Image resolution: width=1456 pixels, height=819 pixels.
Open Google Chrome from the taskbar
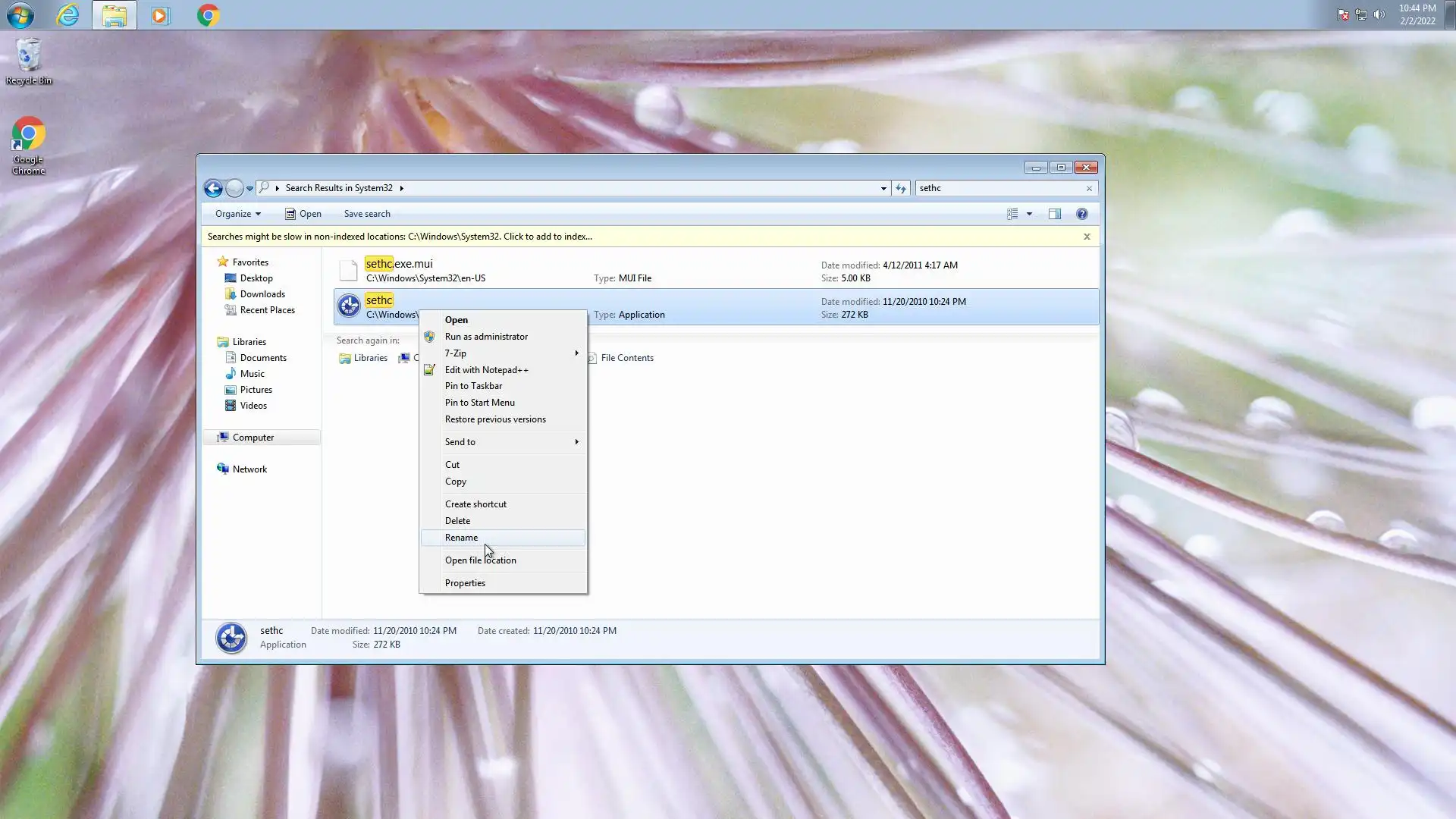pyautogui.click(x=208, y=15)
